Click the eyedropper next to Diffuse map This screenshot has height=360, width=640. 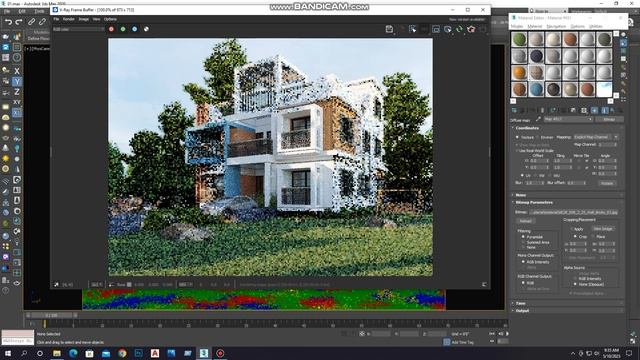tap(538, 119)
